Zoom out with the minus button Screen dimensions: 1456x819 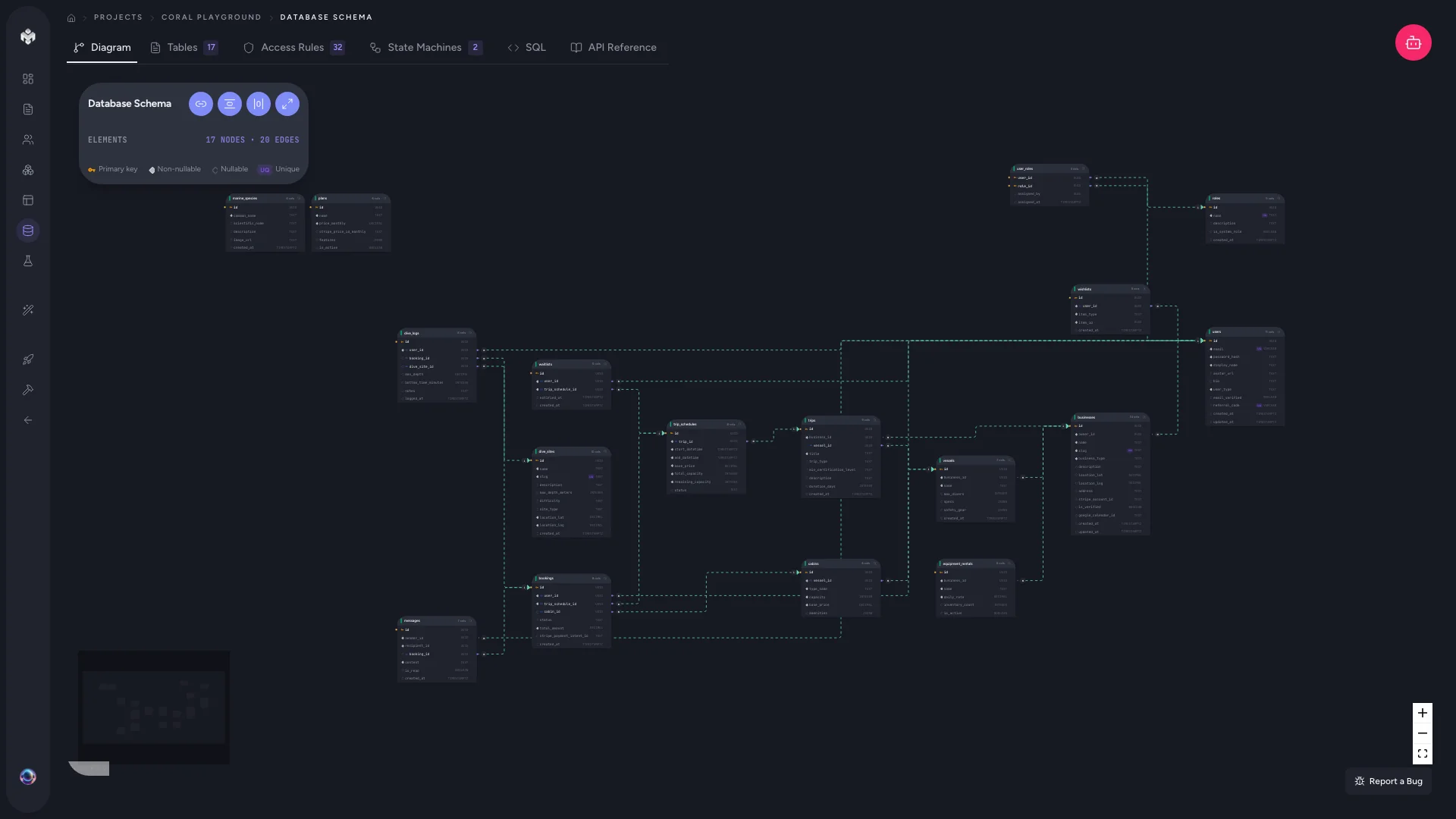[1423, 733]
